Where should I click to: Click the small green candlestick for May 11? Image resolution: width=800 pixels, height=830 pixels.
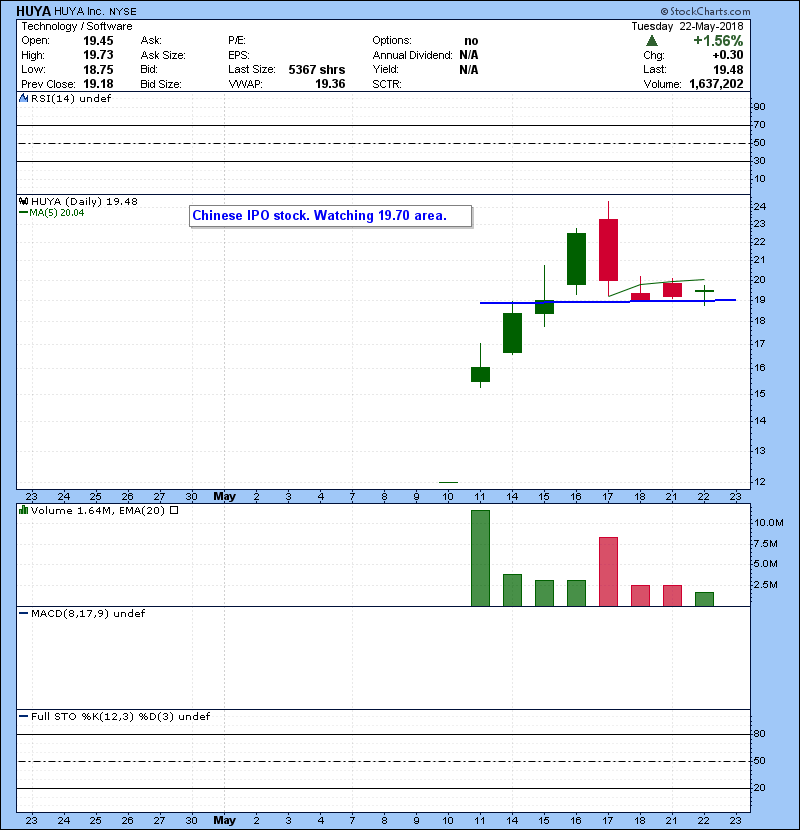tap(480, 374)
